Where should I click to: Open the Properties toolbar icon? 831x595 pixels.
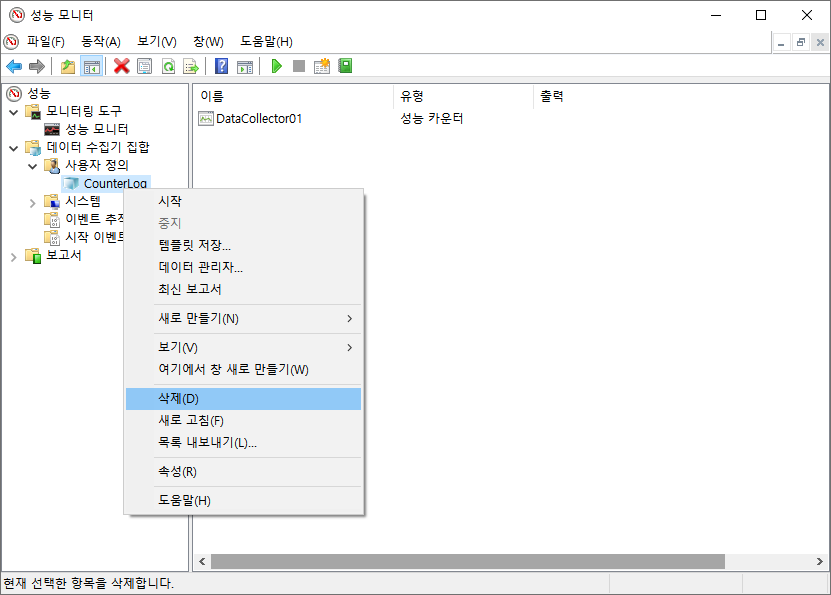tap(144, 66)
